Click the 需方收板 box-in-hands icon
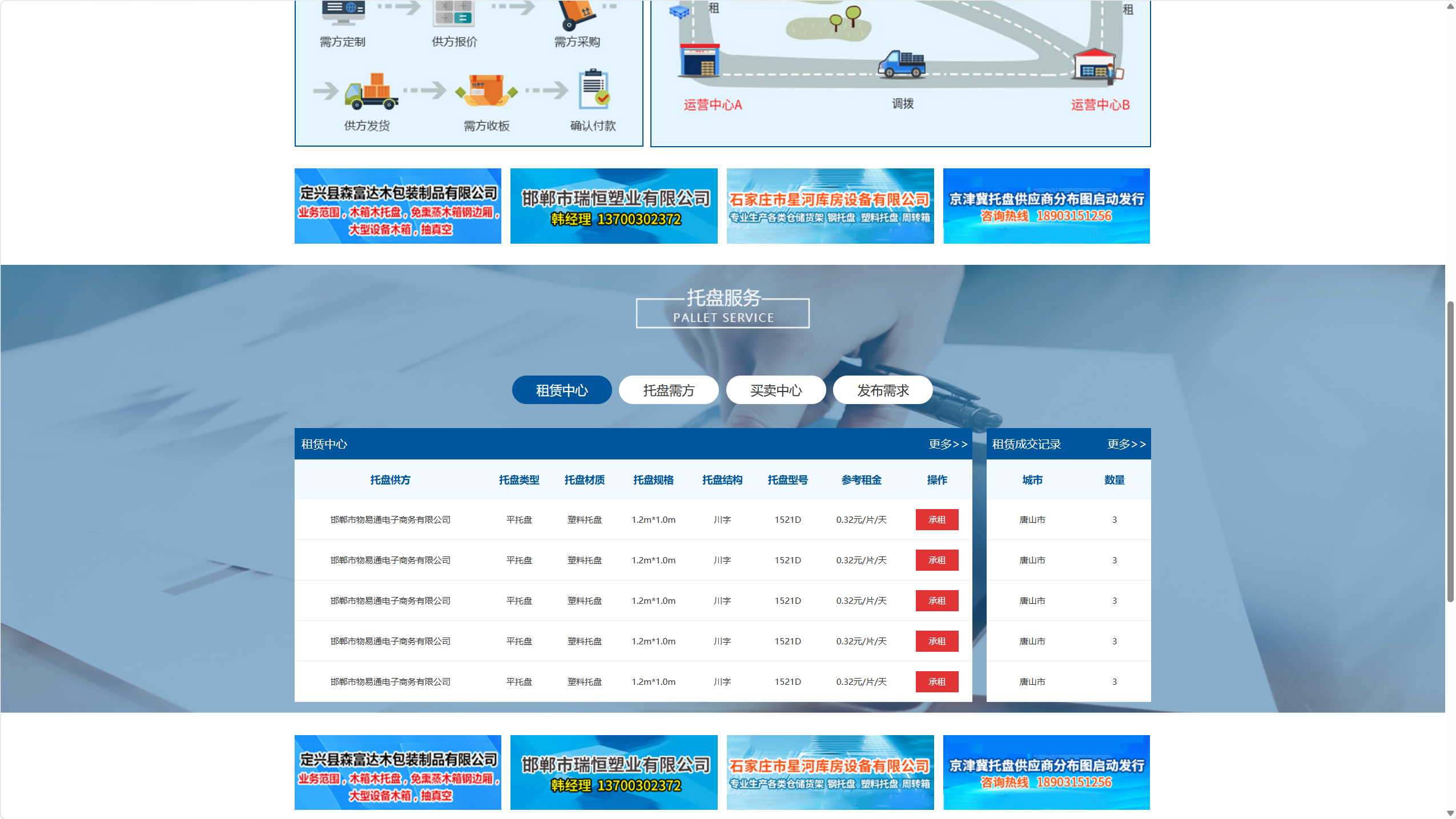This screenshot has height=819, width=1456. click(x=486, y=90)
